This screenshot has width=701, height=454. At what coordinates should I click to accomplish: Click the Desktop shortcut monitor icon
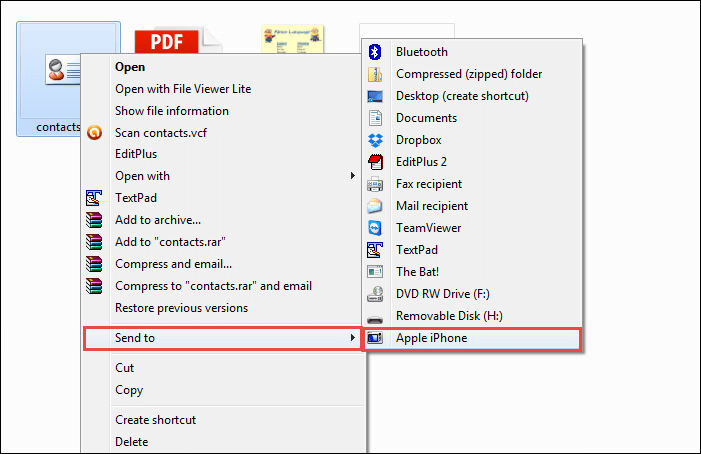[375, 96]
